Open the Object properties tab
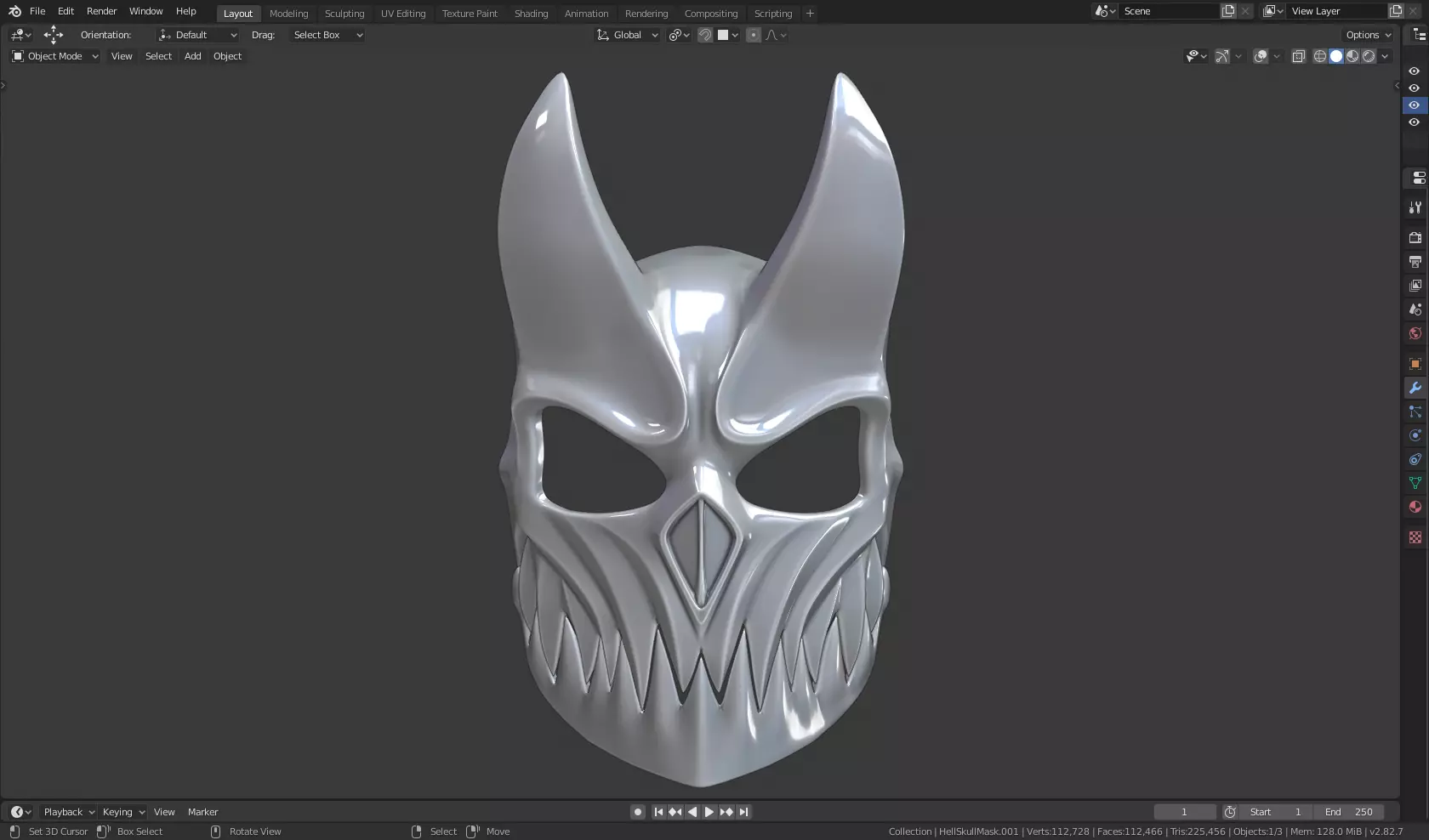Screen dimensions: 1429x840 [x=1415, y=364]
